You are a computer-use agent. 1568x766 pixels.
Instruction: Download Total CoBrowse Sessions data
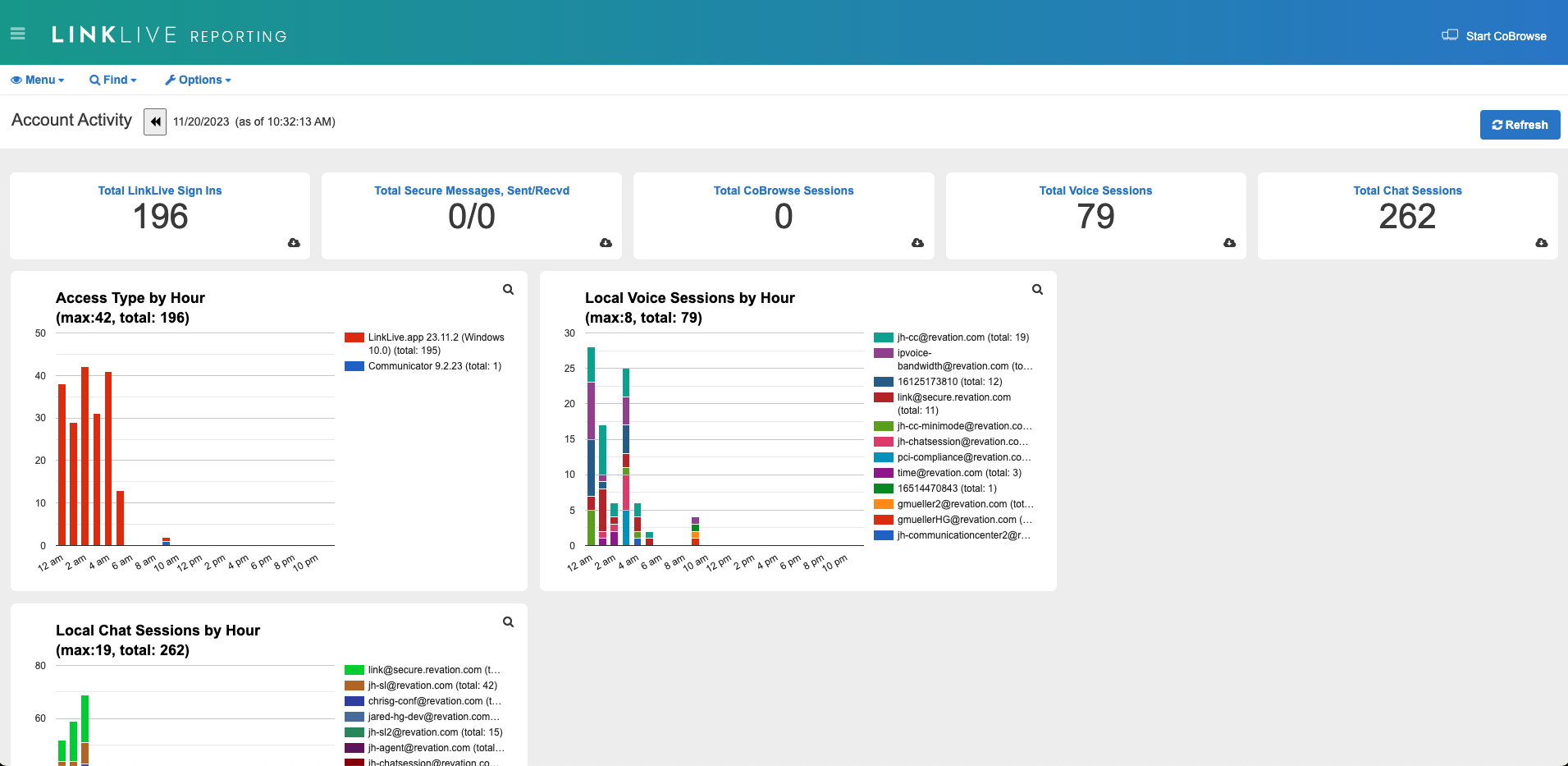[917, 243]
